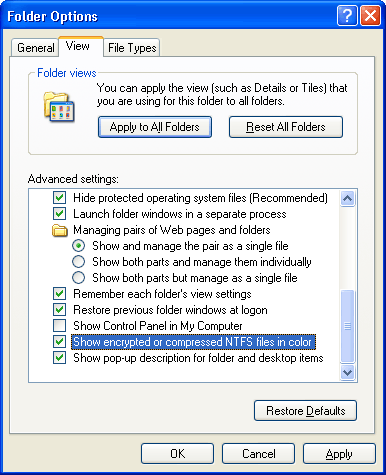The height and width of the screenshot is (475, 386).
Task: Click the Restore Defaults button
Action: coord(305,411)
